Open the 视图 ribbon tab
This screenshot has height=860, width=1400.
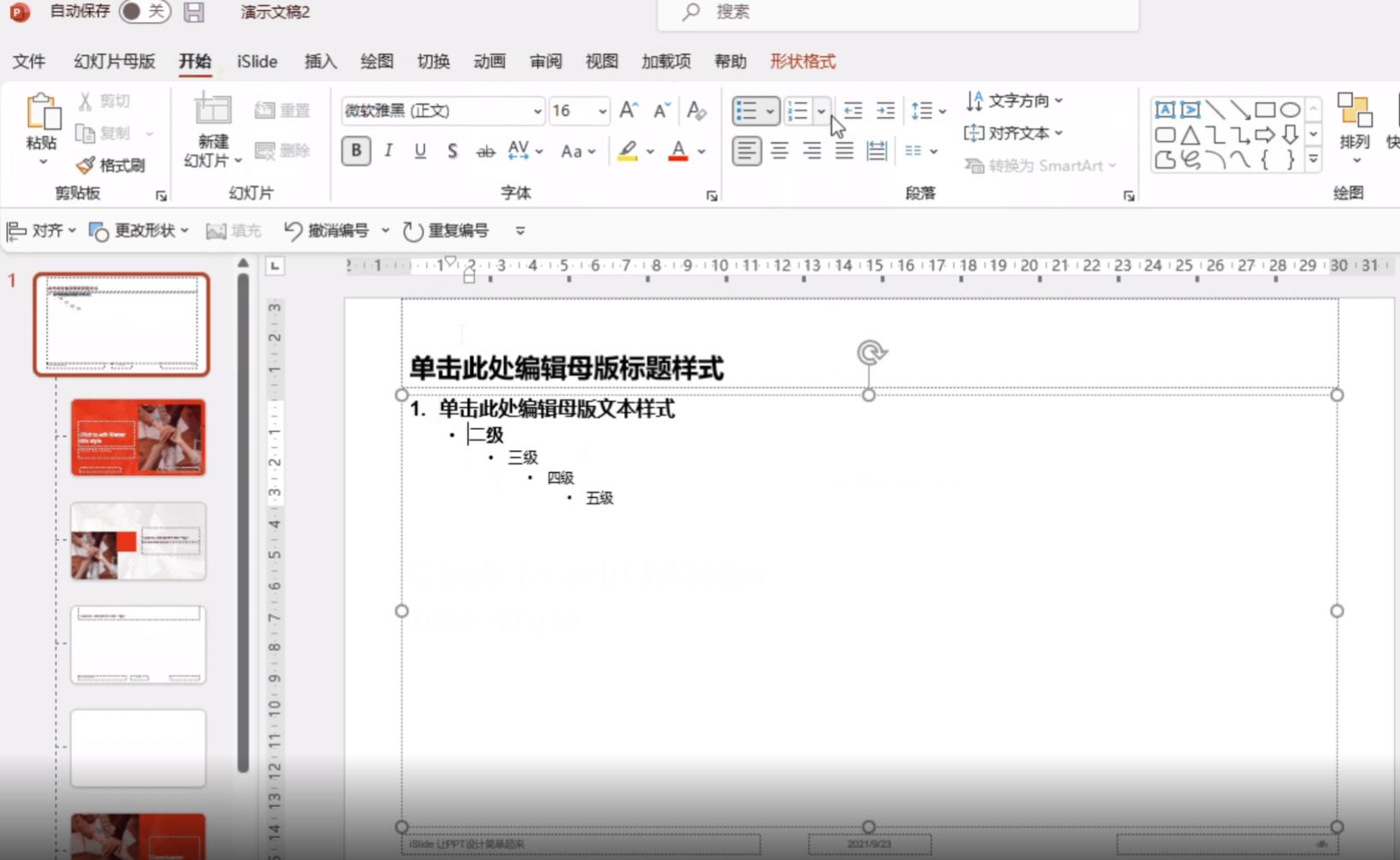[x=601, y=61]
